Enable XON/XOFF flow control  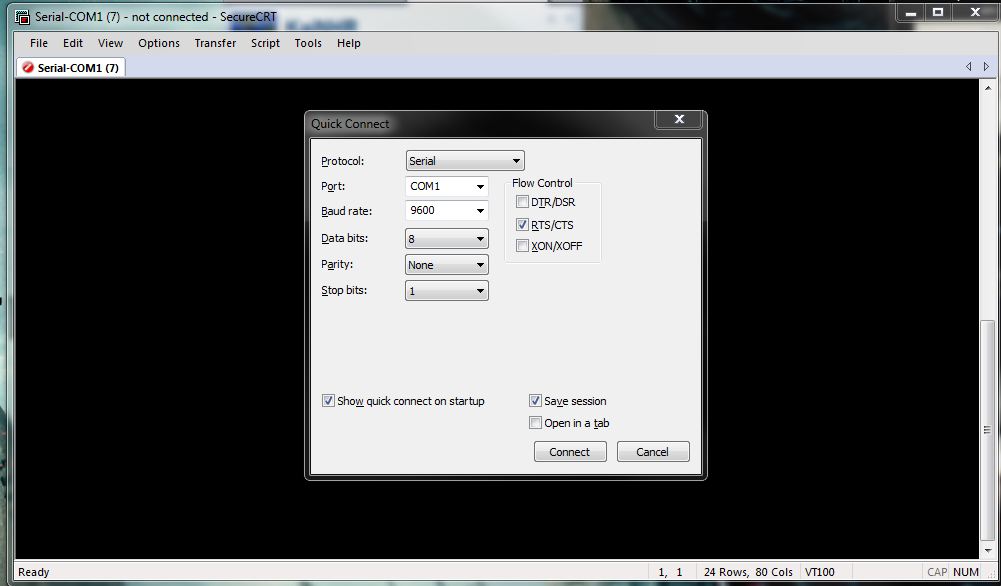coord(522,246)
